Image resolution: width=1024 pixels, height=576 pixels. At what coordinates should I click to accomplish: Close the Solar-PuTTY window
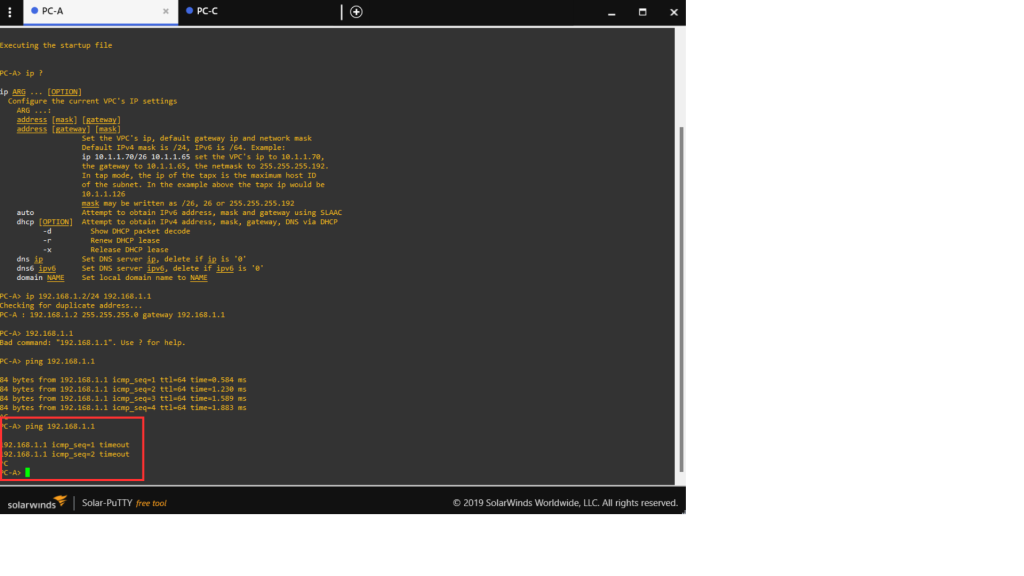point(673,12)
